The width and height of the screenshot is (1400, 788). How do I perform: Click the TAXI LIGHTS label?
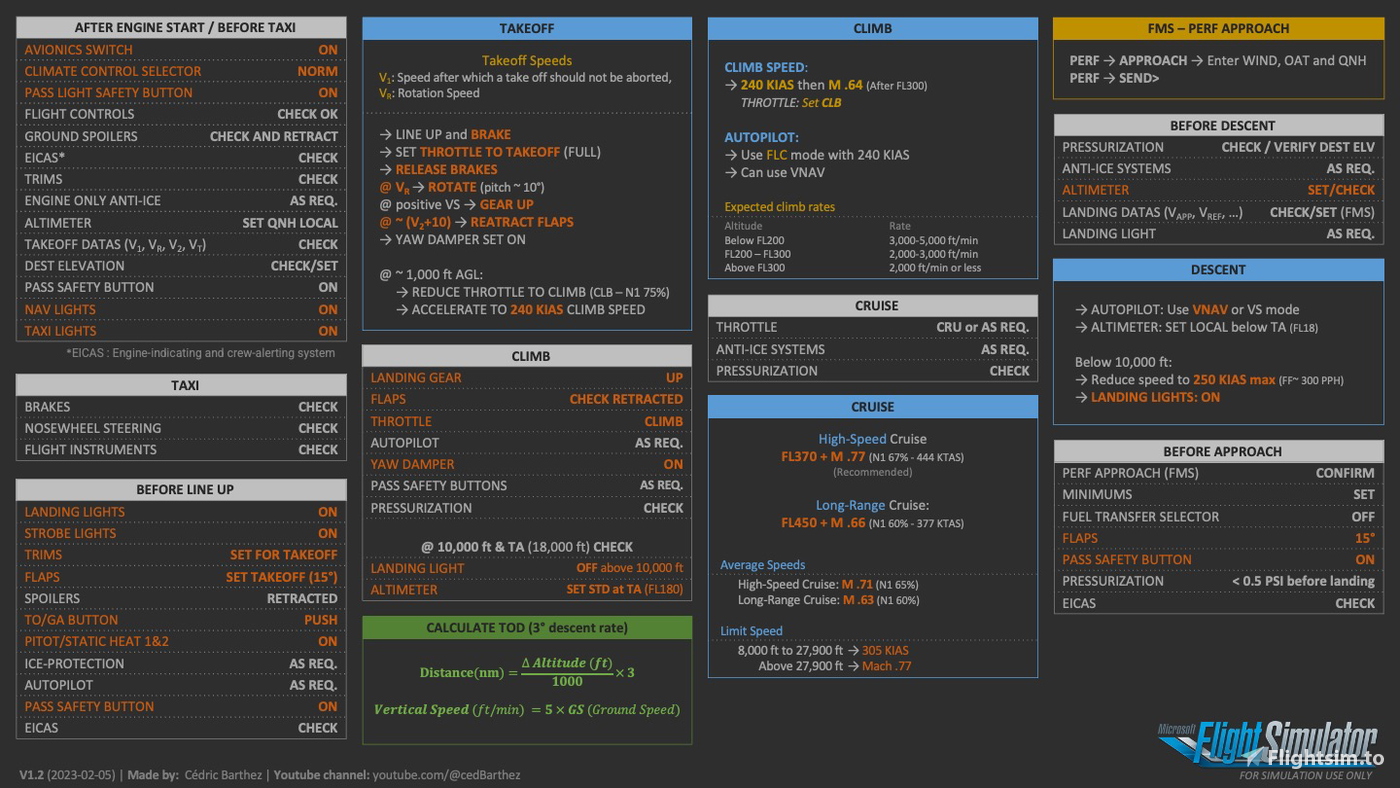click(x=61, y=331)
